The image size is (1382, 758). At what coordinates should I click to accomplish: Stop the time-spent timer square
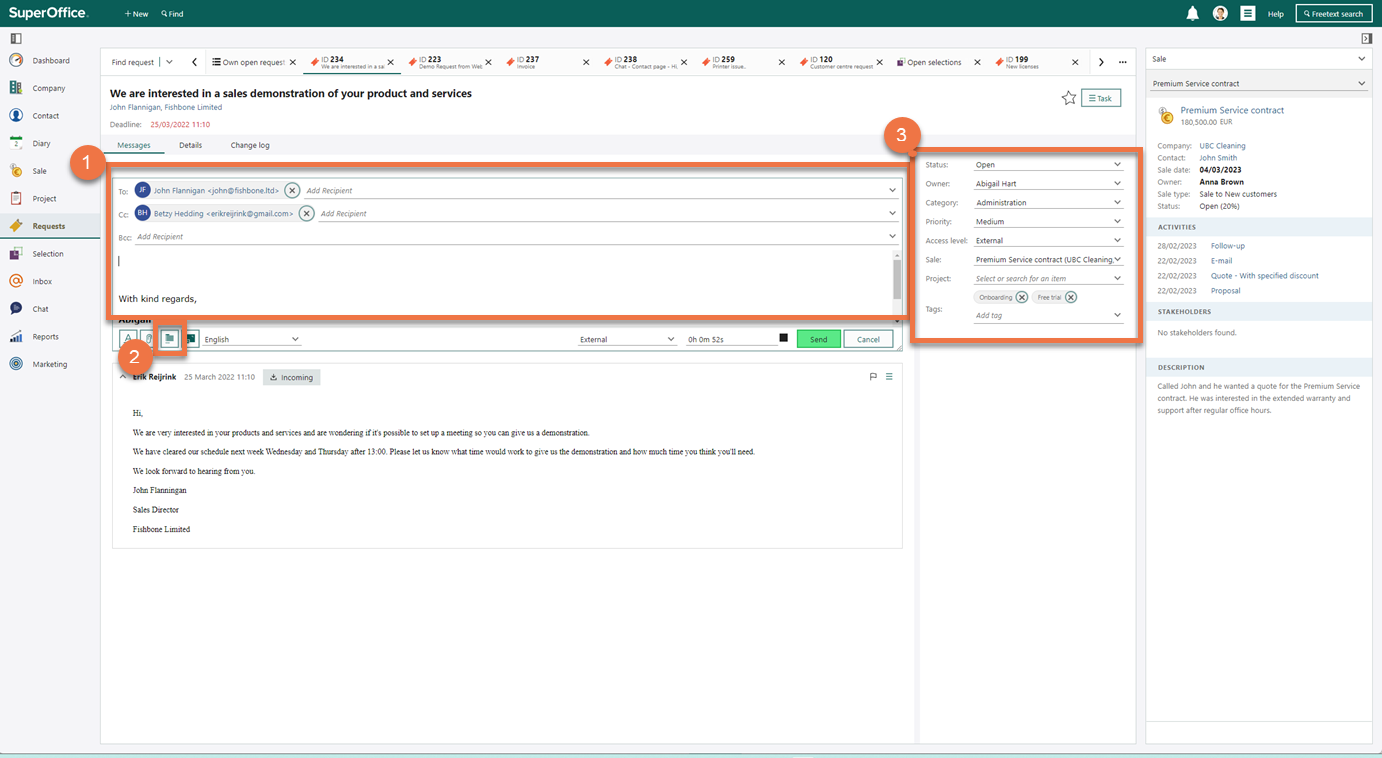[783, 339]
